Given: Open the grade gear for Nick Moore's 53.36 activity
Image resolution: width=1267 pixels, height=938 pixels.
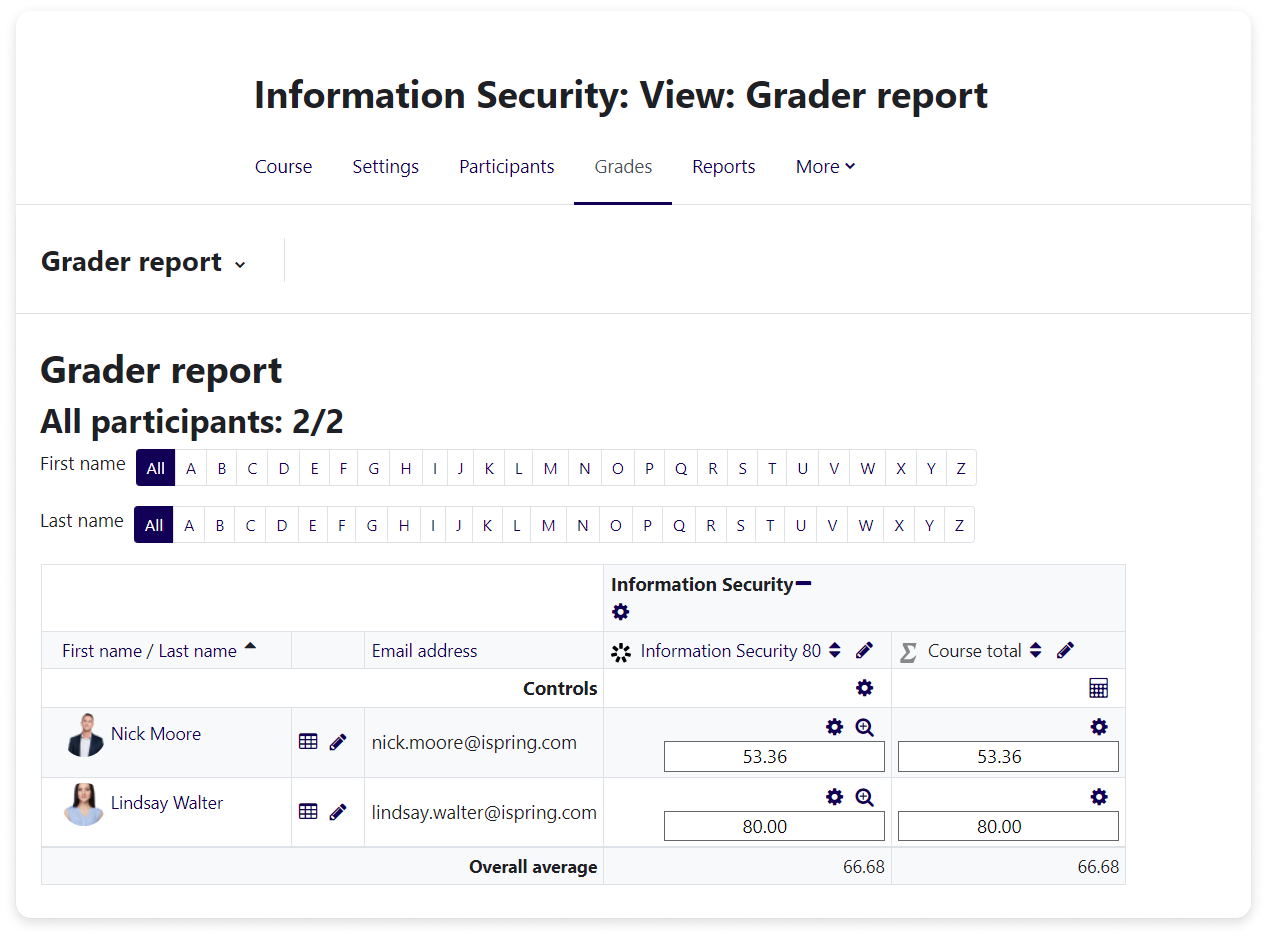Looking at the screenshot, I should pos(835,727).
